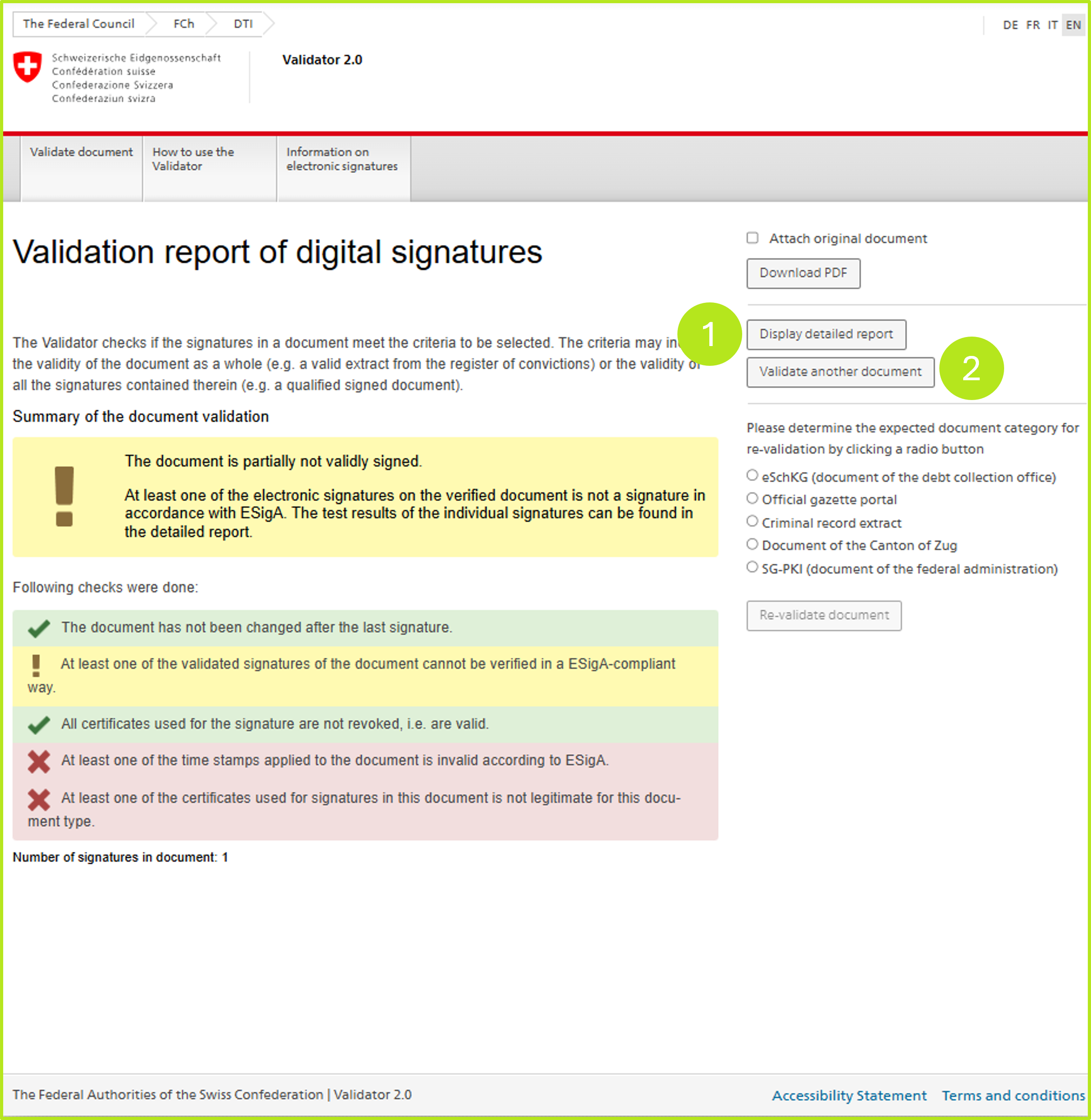The width and height of the screenshot is (1091, 1120).
Task: Click the exclamation icon beside ESigA-compliant warning
Action: [36, 666]
